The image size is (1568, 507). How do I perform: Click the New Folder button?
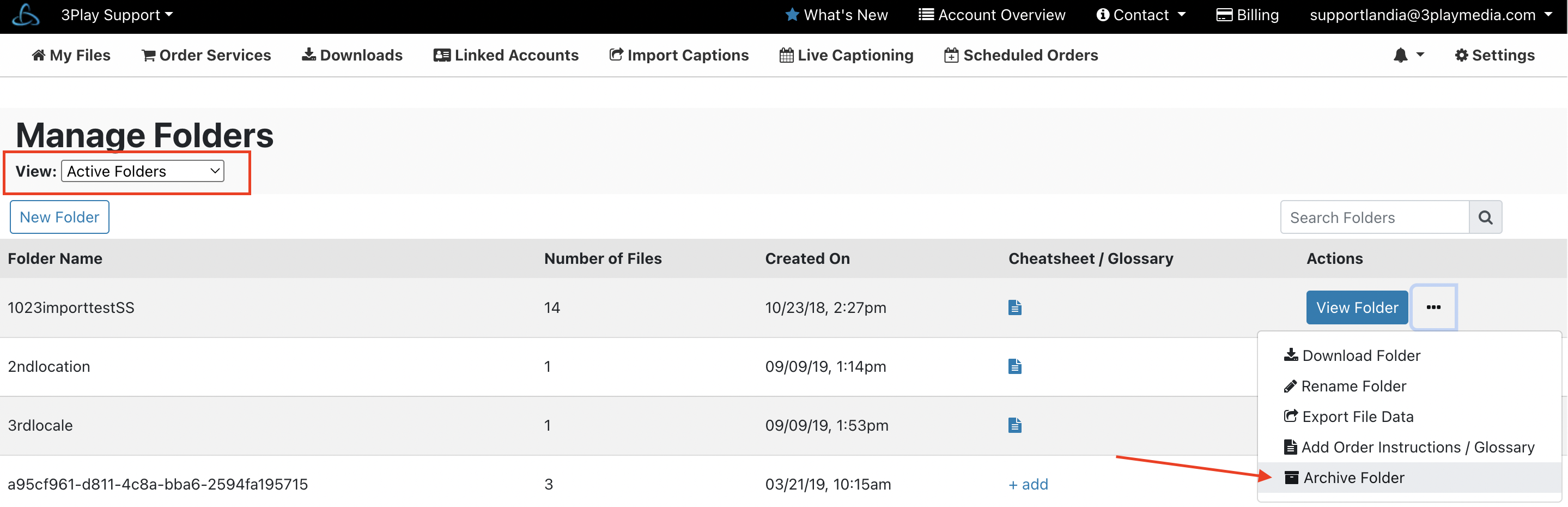tap(59, 217)
